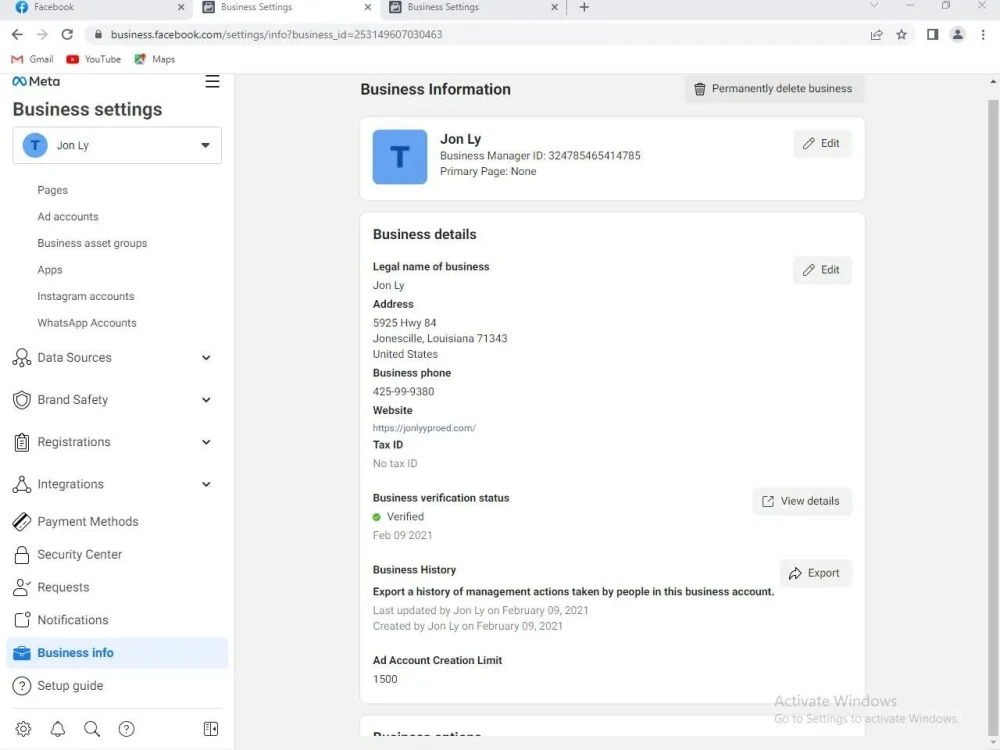Viewport: 1000px width, 750px height.
Task: Click the Business info briefcase icon
Action: tap(21, 653)
